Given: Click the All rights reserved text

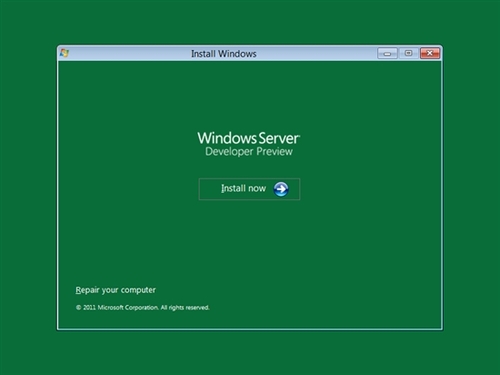Looking at the screenshot, I should point(185,307).
